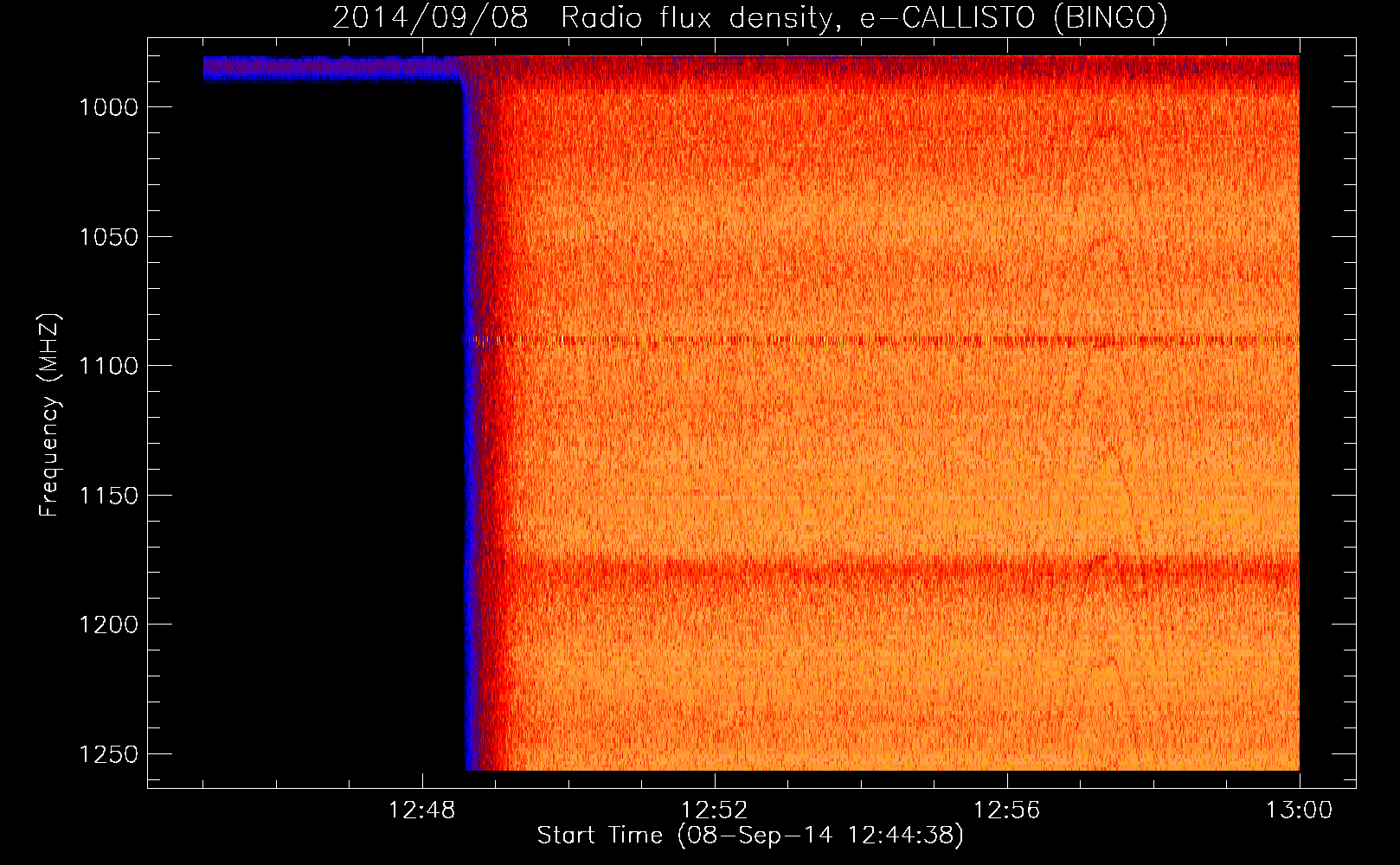Click the 1150 frequency tick label

pos(108,496)
